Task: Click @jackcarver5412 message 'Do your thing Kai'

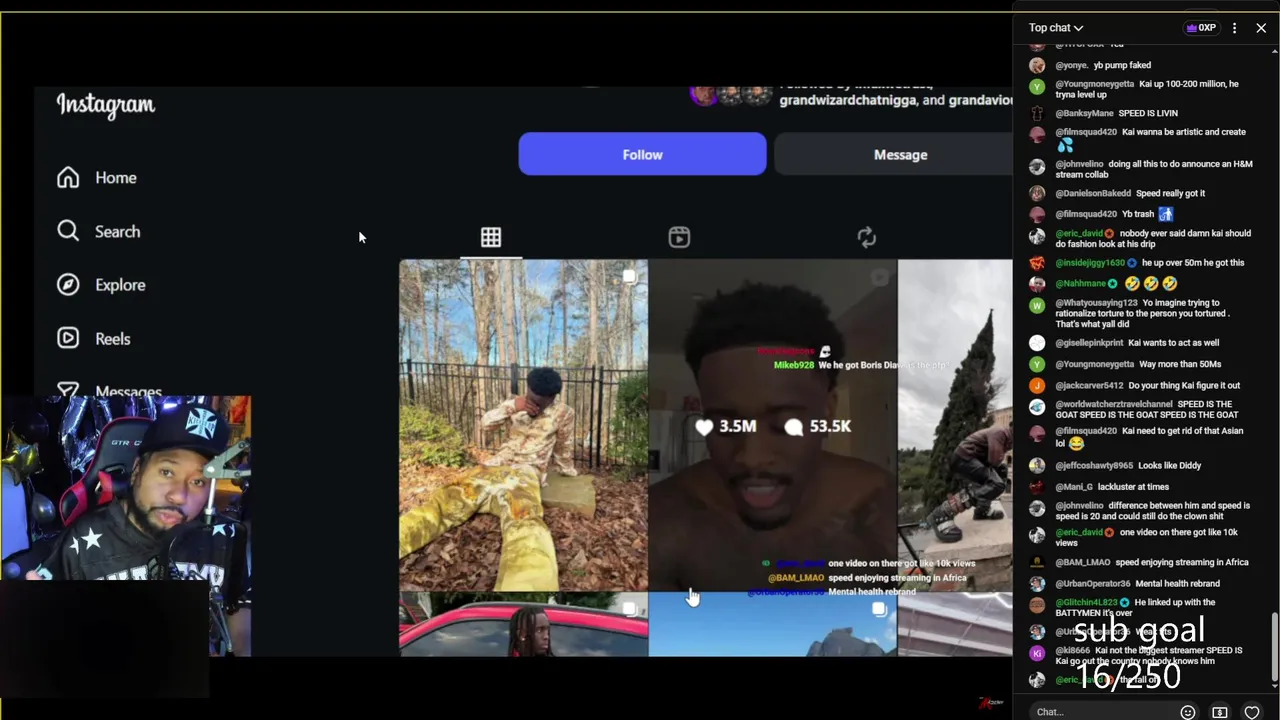Action: click(x=1148, y=385)
